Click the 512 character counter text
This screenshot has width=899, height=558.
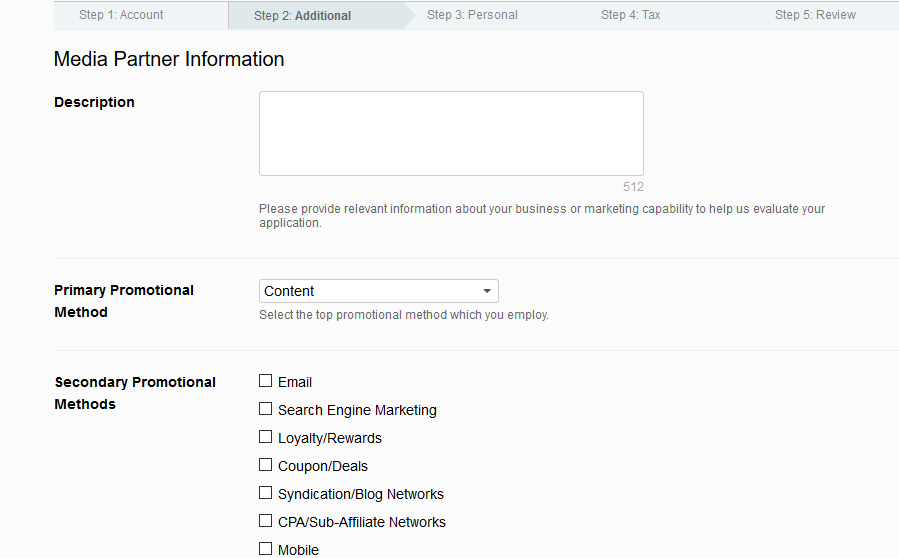[634, 187]
